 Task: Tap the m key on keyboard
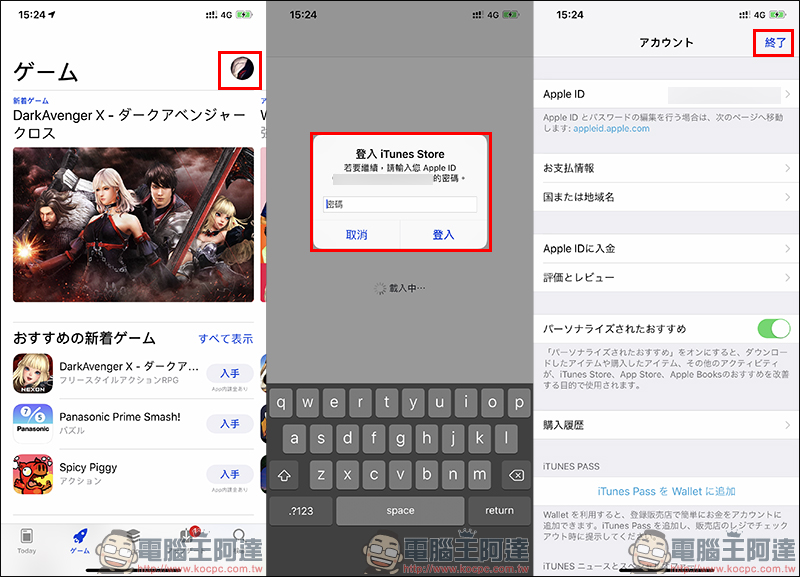[480, 475]
